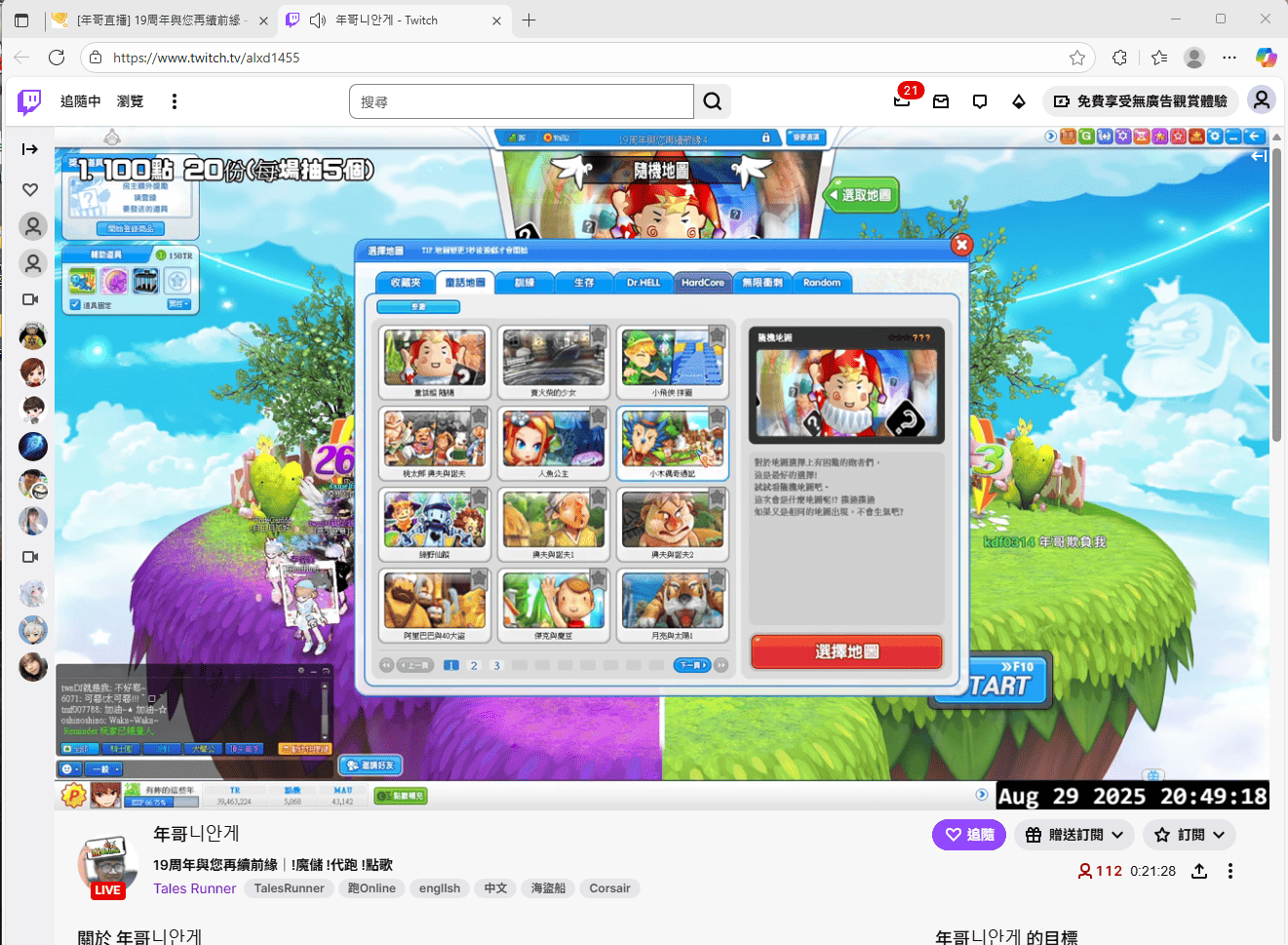This screenshot has height=945, width=1288.
Task: Collapse the chat panel arrow on the video
Action: coord(1259,156)
